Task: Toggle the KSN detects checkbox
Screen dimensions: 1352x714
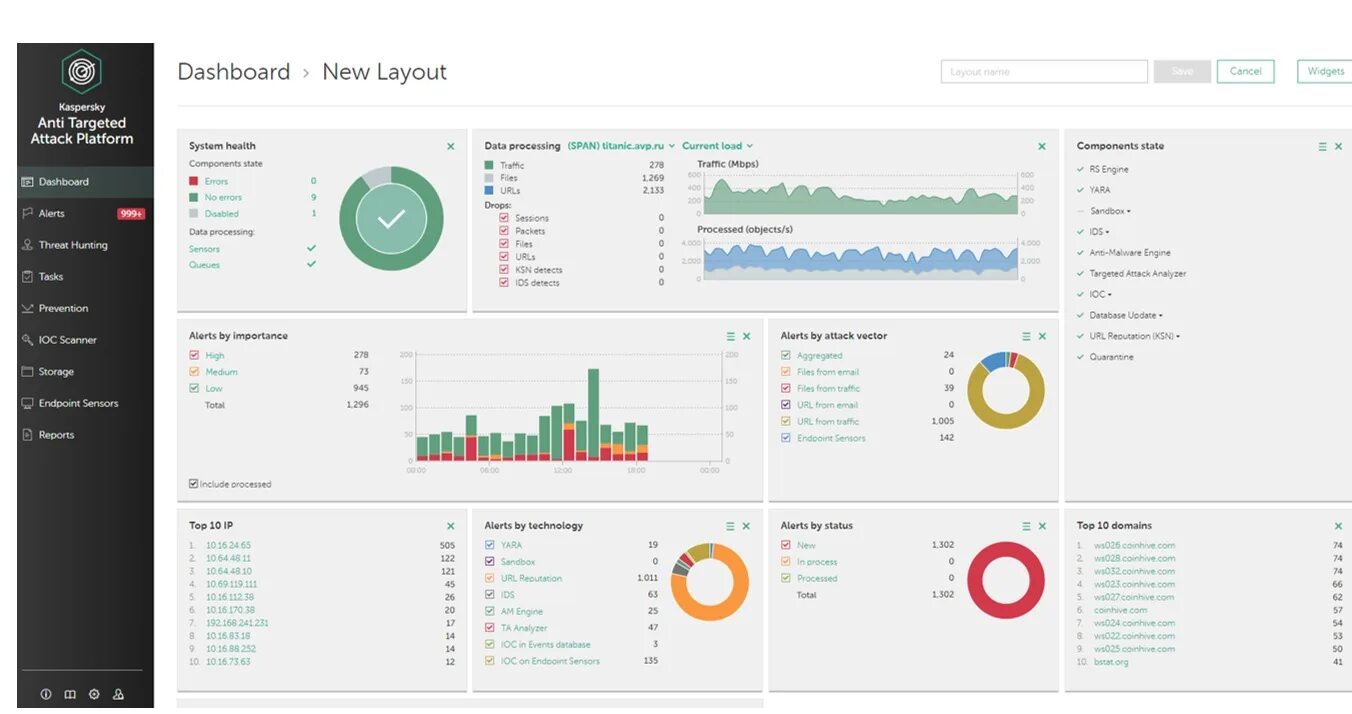Action: (x=504, y=269)
